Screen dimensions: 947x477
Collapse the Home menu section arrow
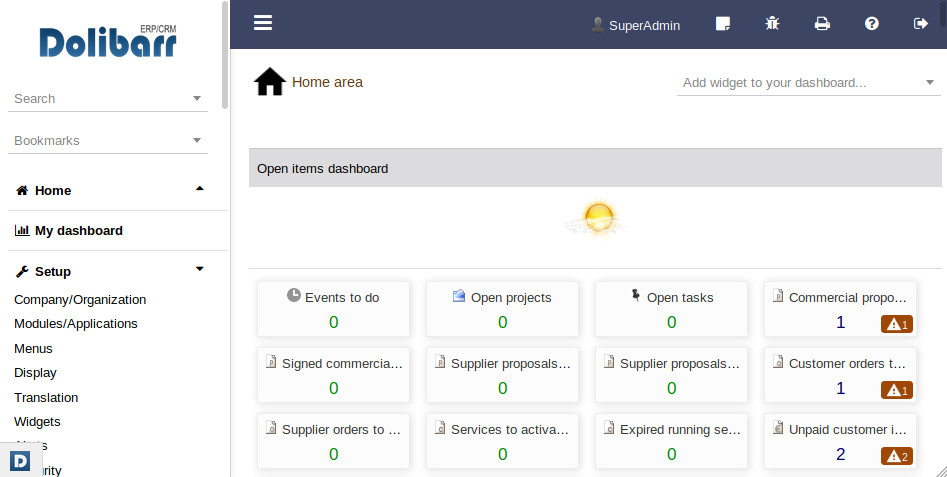(200, 189)
